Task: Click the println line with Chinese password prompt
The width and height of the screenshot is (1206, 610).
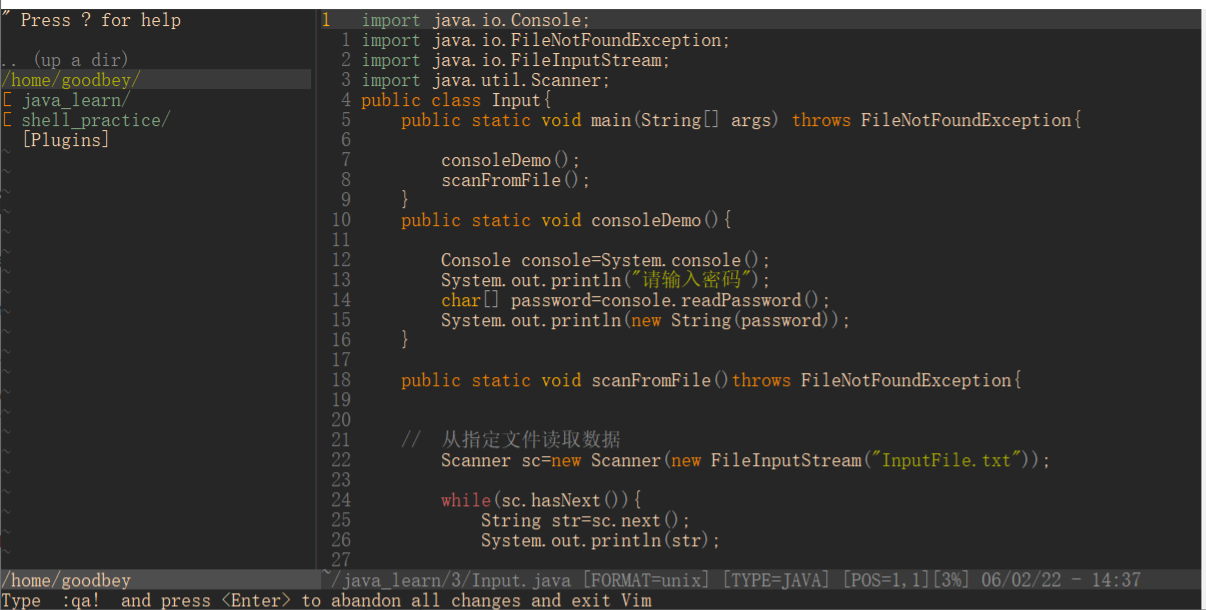Action: [606, 280]
